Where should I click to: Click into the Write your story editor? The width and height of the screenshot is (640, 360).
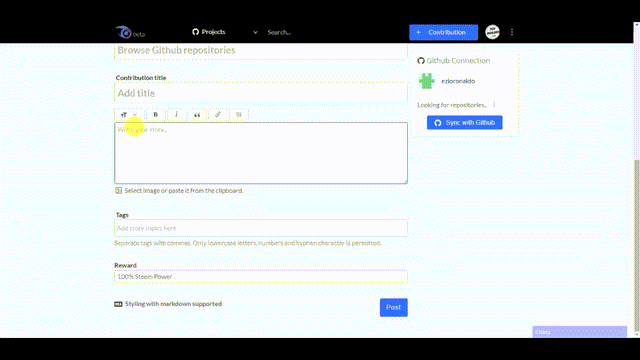[x=261, y=153]
